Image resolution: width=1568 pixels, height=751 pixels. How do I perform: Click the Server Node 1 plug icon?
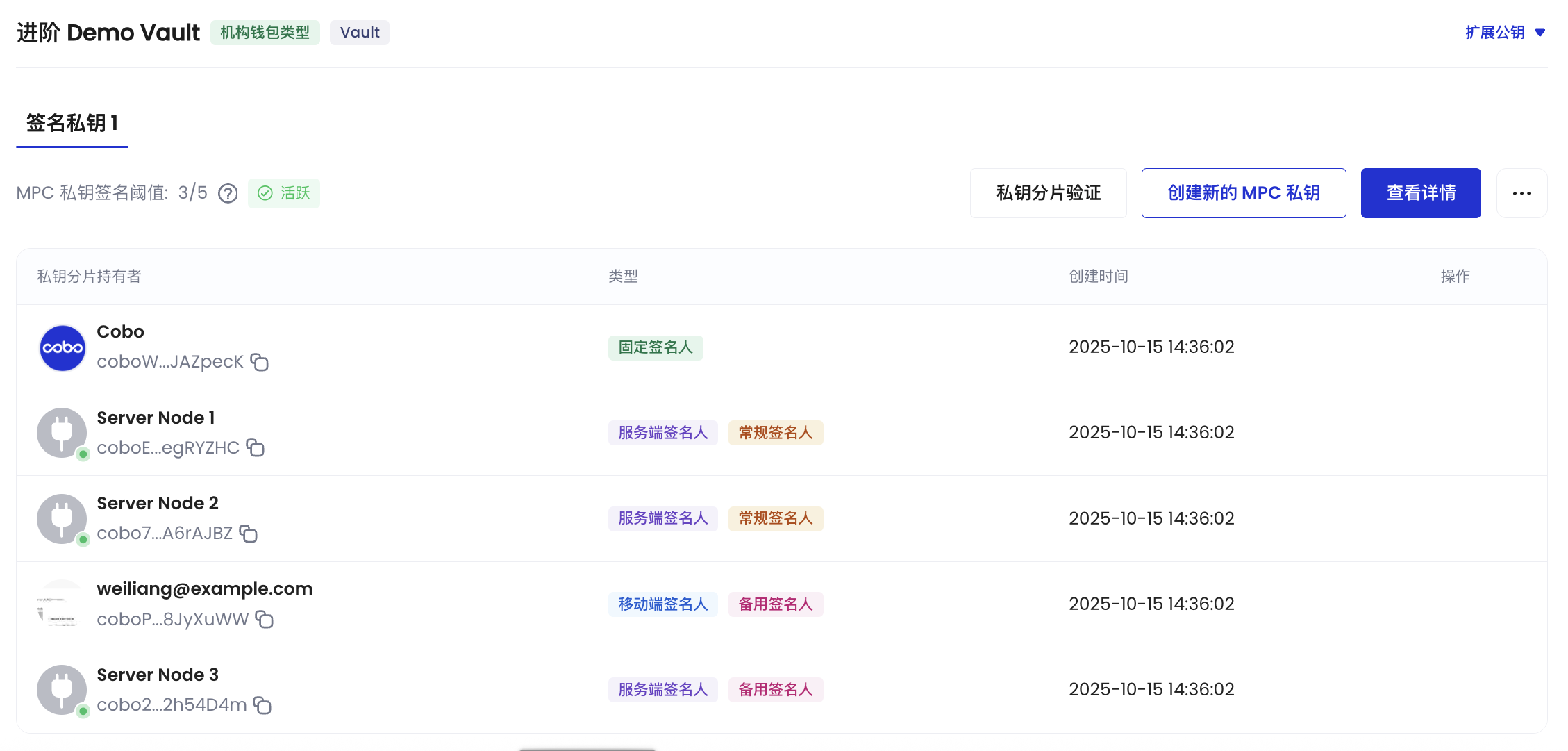pyautogui.click(x=62, y=433)
